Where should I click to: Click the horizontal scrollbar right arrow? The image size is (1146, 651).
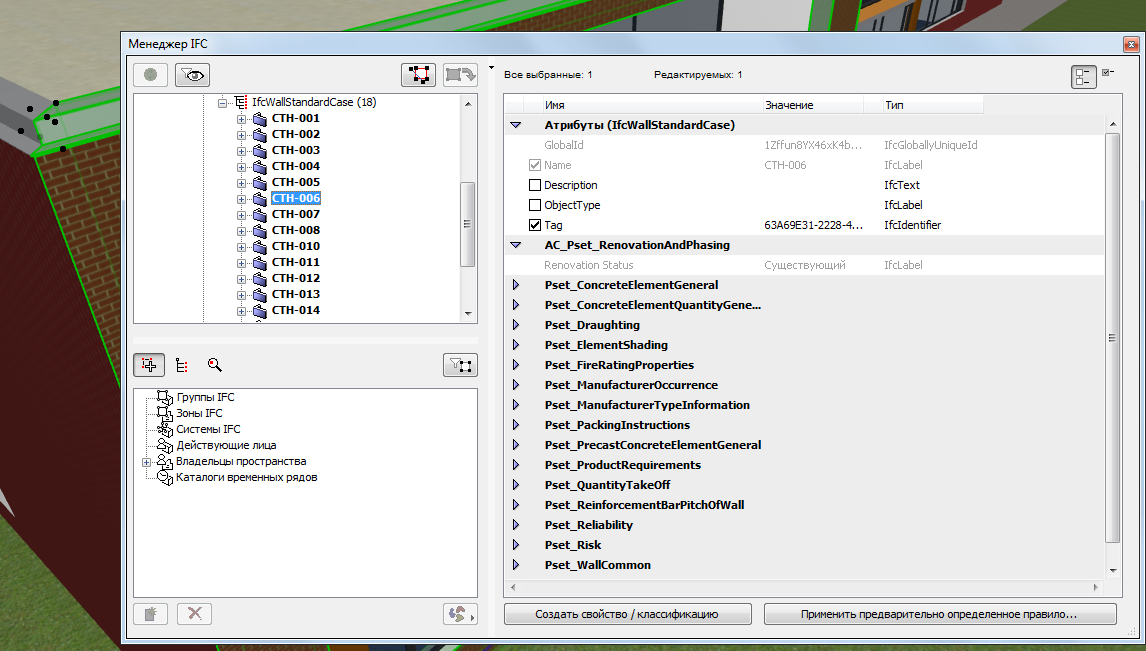coord(1095,587)
